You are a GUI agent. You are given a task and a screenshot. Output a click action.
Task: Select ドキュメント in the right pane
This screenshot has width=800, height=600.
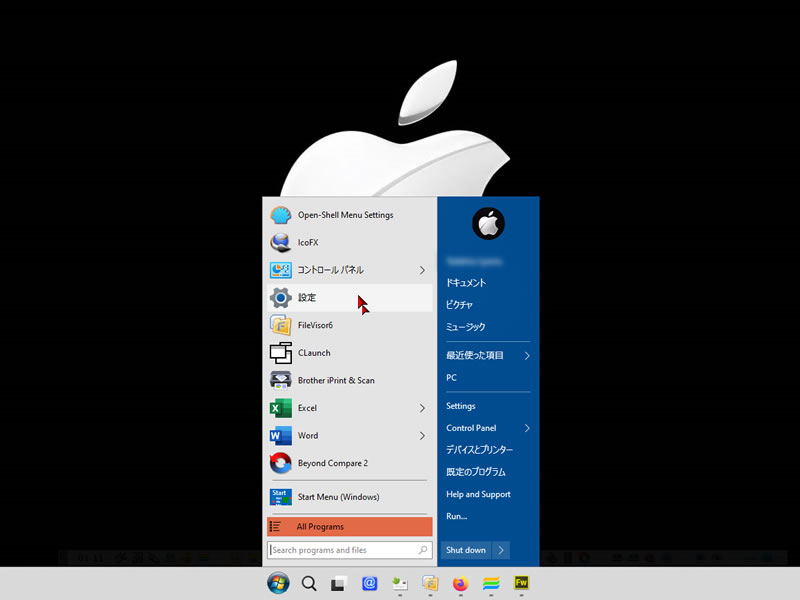point(466,283)
